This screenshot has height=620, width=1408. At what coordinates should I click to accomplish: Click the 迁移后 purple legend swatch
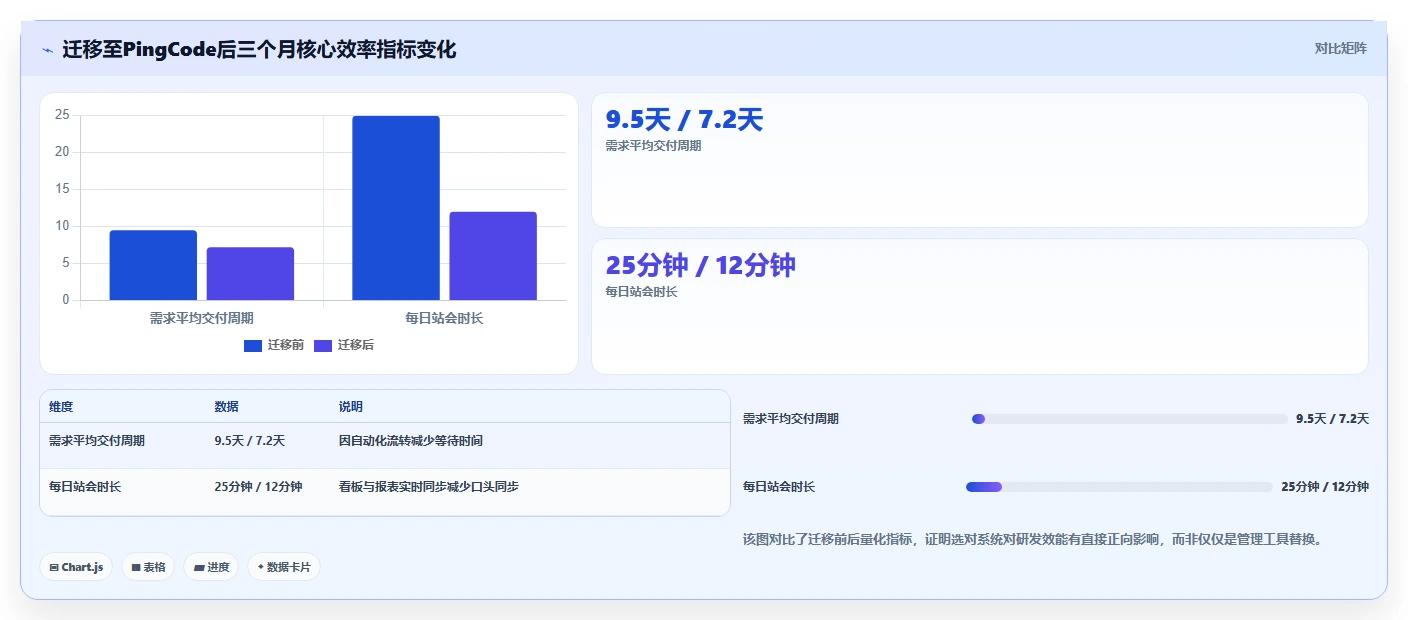point(323,346)
